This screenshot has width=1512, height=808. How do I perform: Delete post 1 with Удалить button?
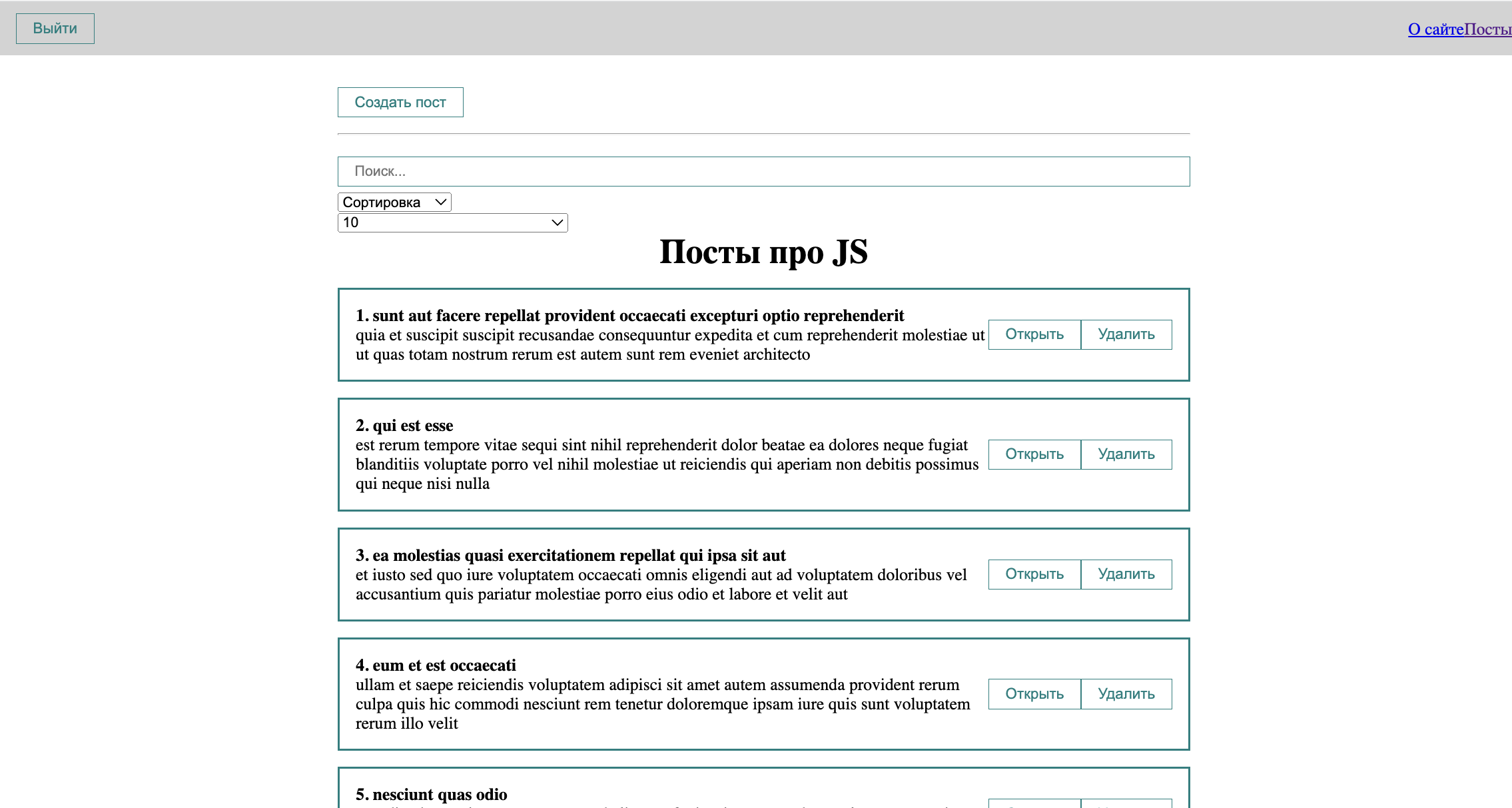tap(1126, 334)
